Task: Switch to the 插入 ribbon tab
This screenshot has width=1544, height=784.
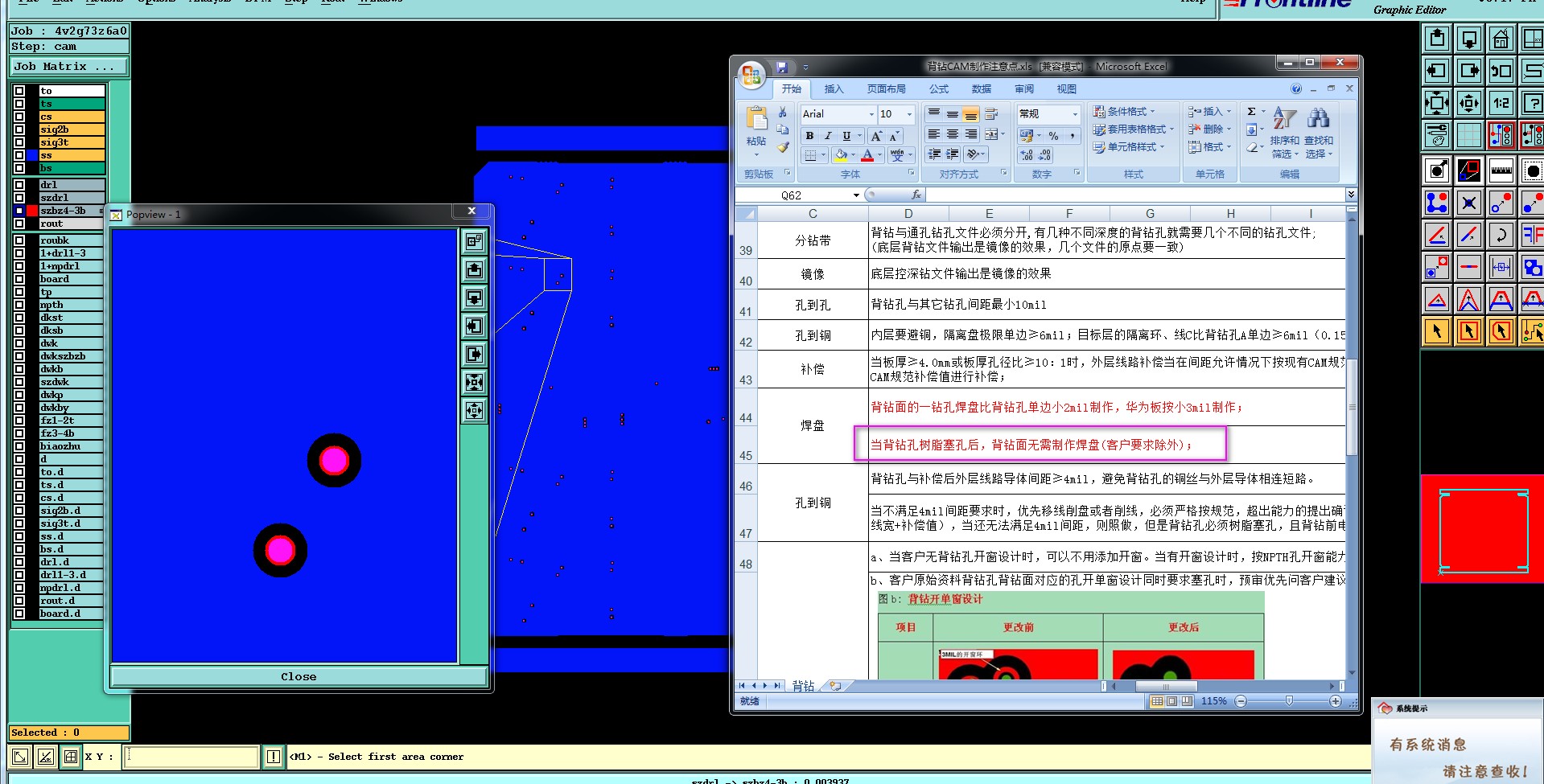Action: (x=834, y=89)
